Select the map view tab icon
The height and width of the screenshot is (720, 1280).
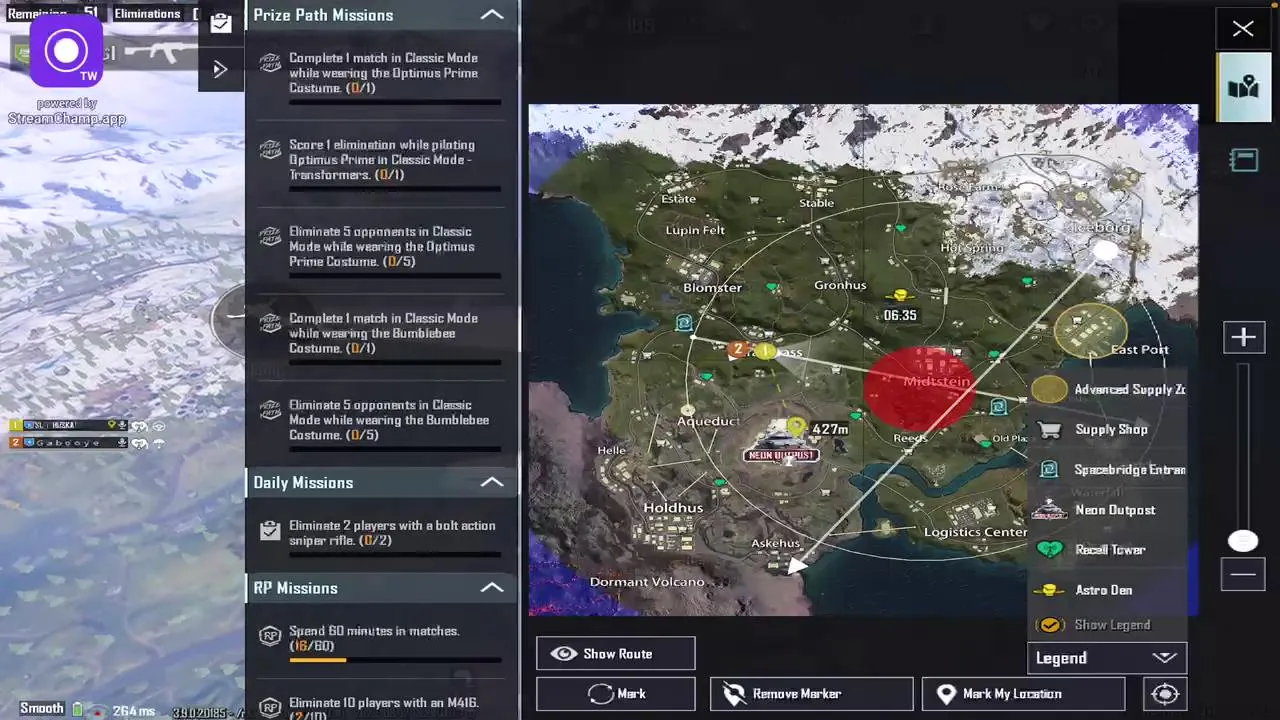point(1243,88)
